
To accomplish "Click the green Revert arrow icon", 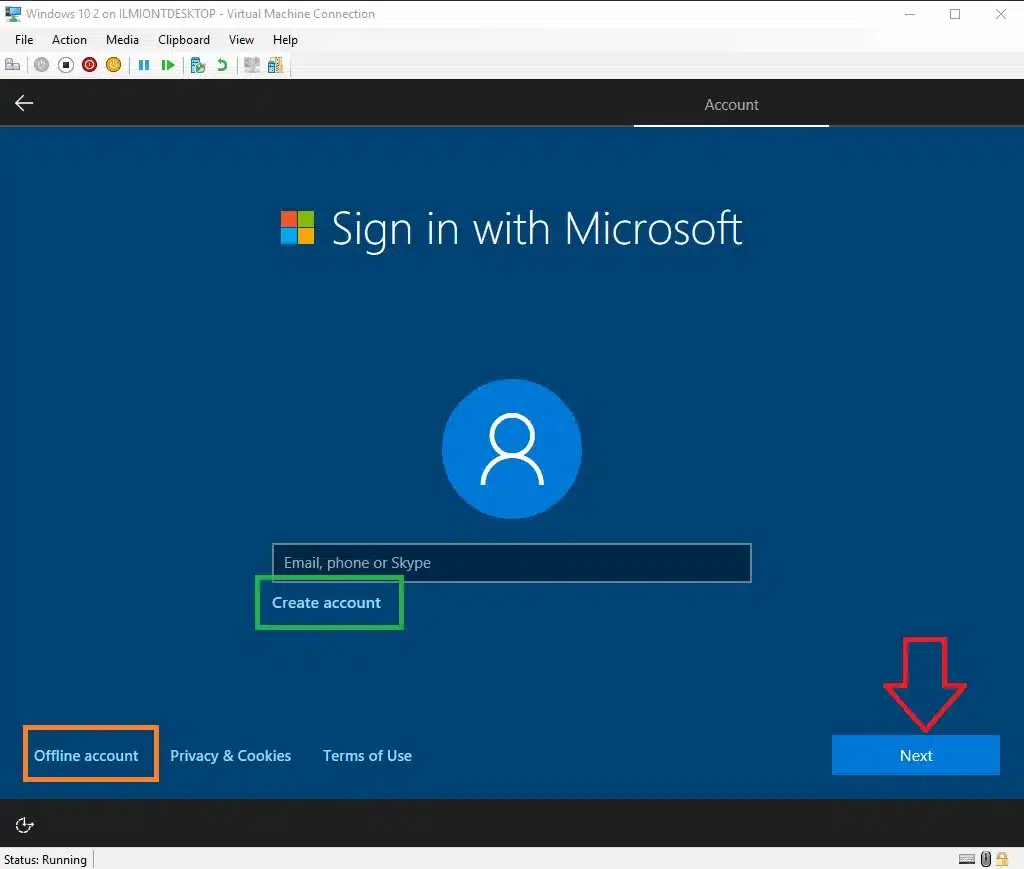I will 222,65.
